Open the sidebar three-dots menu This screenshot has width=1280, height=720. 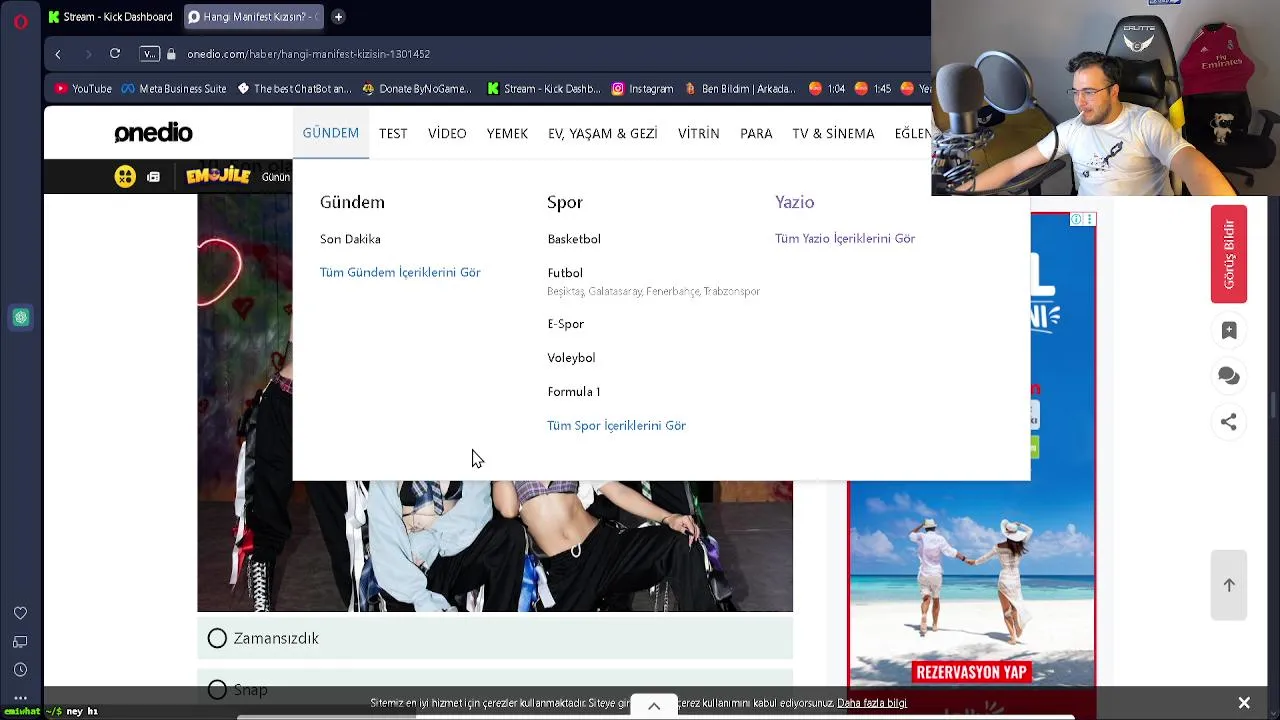20,698
